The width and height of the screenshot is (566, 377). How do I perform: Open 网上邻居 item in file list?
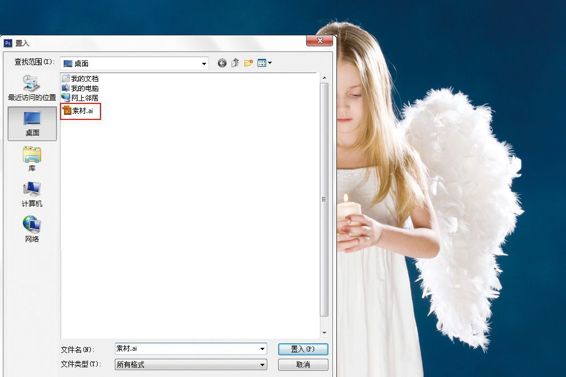tap(80, 98)
